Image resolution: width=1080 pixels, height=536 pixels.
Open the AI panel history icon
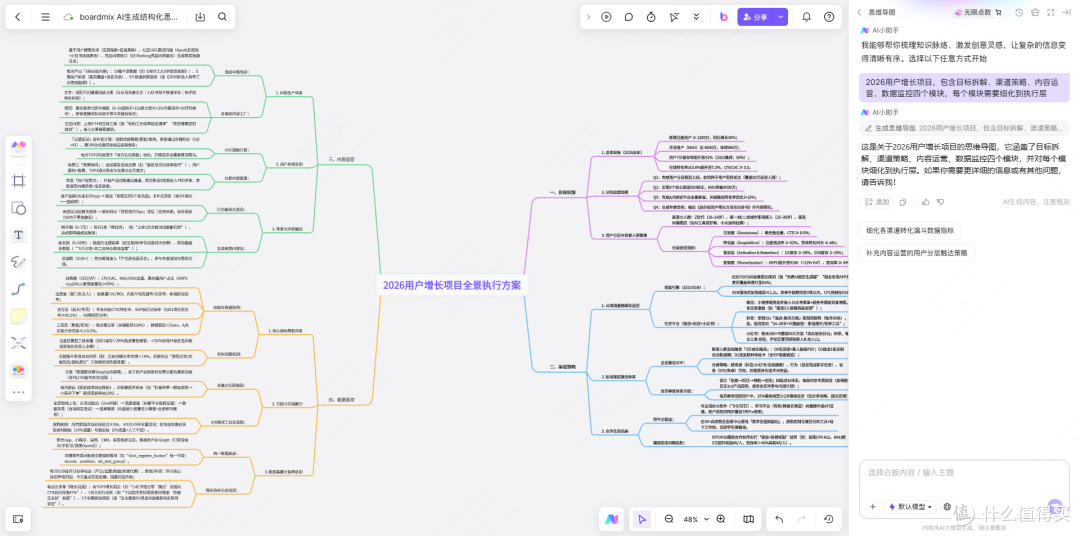pos(1019,12)
